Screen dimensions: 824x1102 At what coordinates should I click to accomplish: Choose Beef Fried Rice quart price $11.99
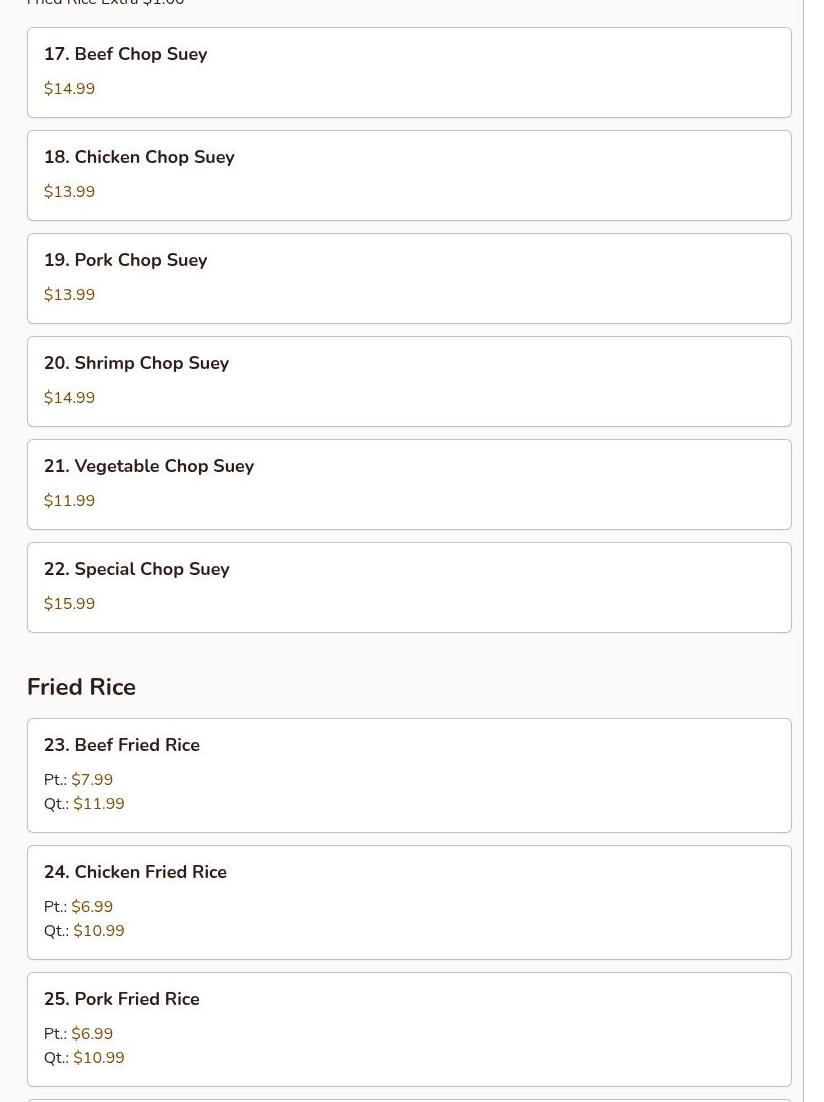click(x=99, y=803)
